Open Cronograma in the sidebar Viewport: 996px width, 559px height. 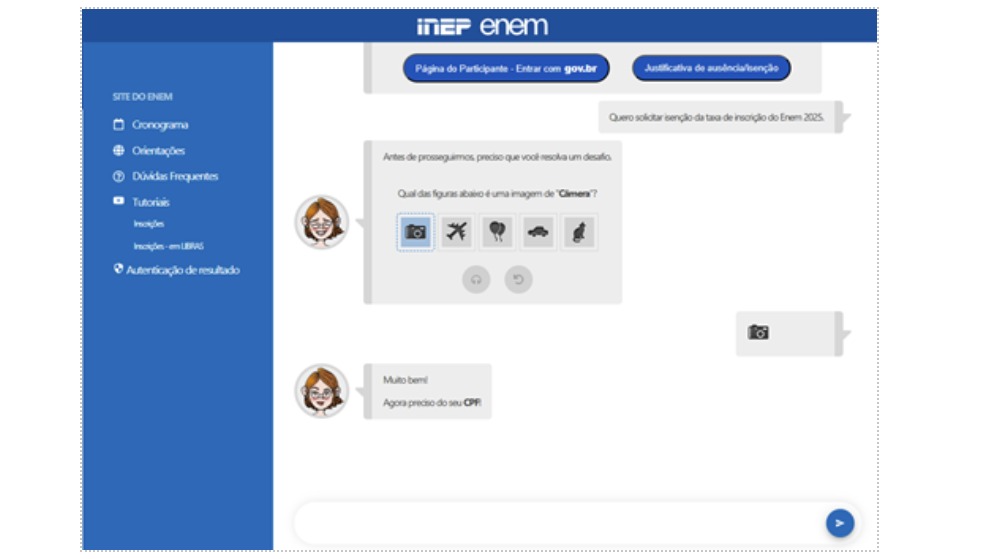pos(159,125)
